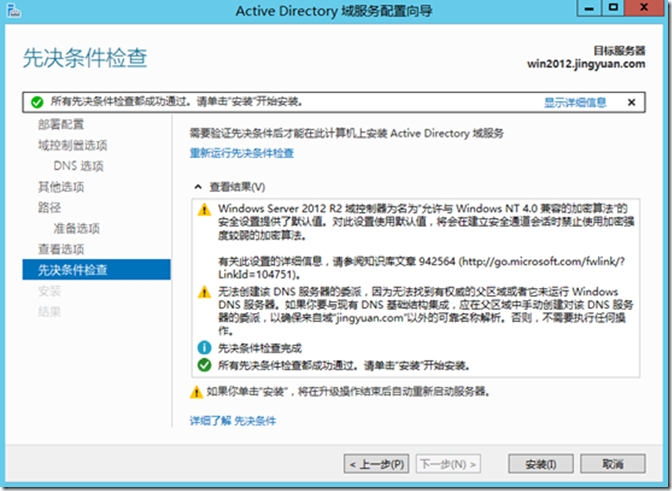The width and height of the screenshot is (672, 491).
Task: Click 重新运行先决条件检查 link
Action: pyautogui.click(x=242, y=153)
